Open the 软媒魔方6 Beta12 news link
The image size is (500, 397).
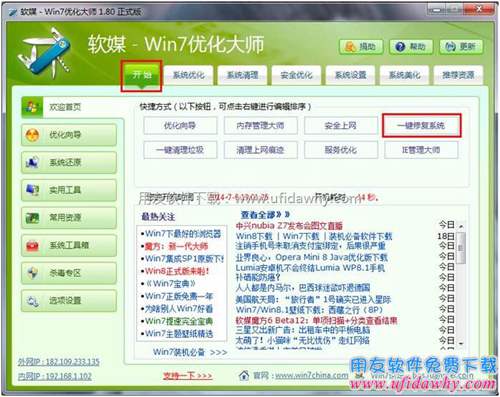pyautogui.click(x=317, y=321)
